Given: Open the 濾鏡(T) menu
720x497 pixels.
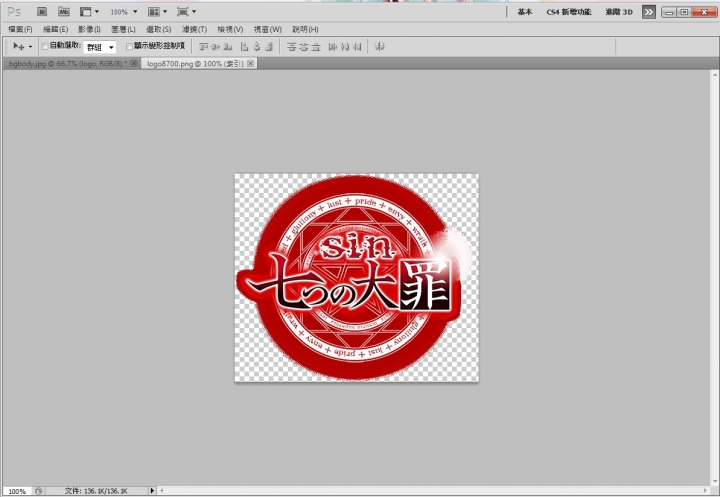Looking at the screenshot, I should click(x=194, y=29).
